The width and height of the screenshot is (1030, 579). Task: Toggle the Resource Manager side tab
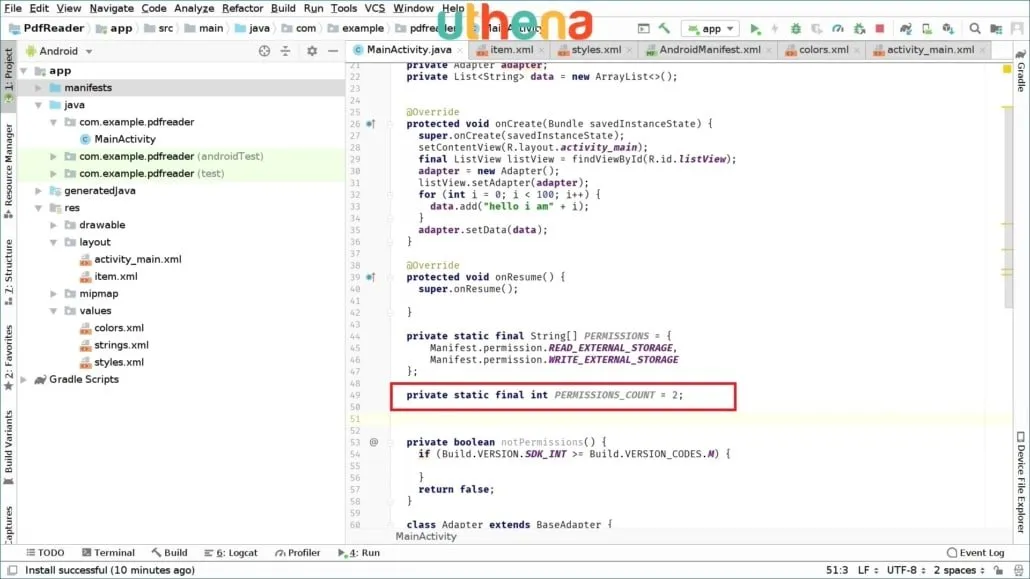9,170
